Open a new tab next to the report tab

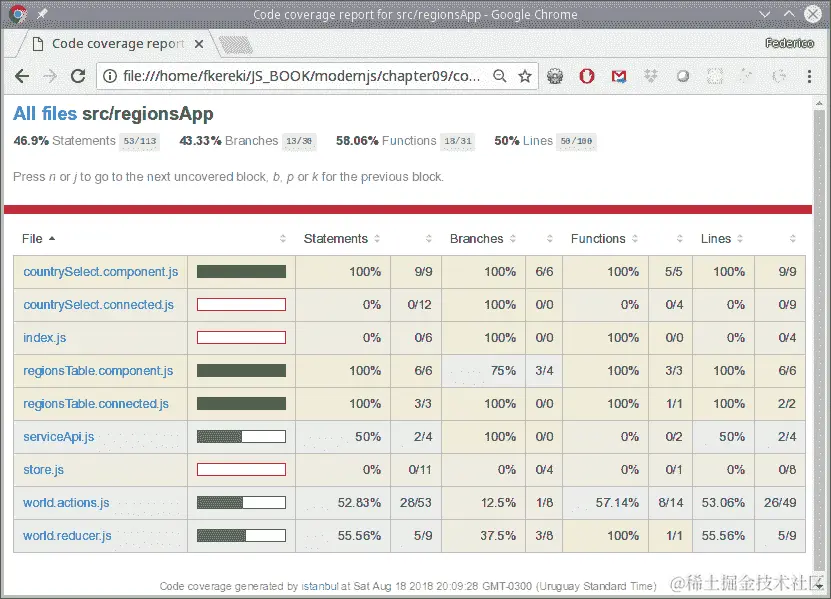point(236,45)
